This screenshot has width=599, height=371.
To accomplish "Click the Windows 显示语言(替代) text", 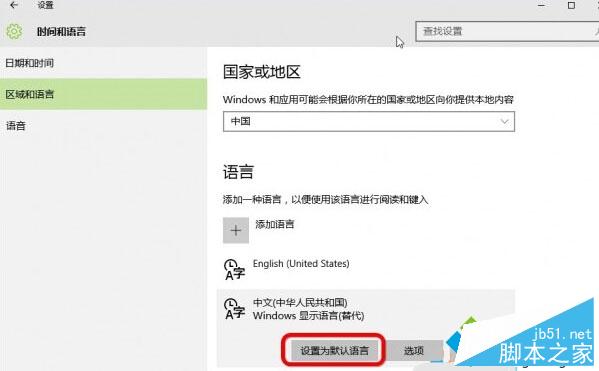I will click(x=308, y=316).
